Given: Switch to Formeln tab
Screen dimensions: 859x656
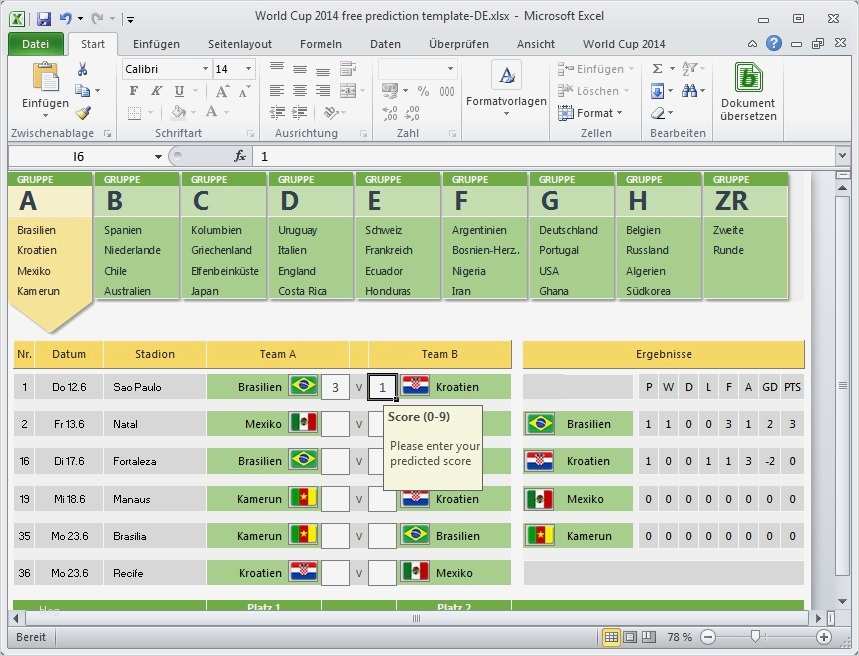Looking at the screenshot, I should tap(320, 44).
